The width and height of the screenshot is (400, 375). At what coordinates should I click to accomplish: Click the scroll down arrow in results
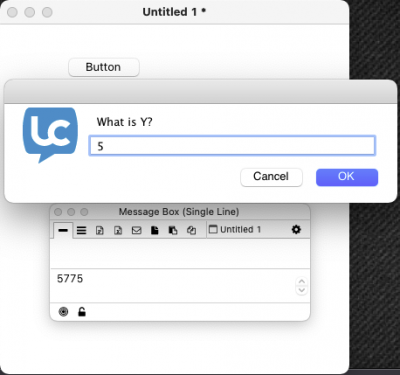click(x=302, y=290)
